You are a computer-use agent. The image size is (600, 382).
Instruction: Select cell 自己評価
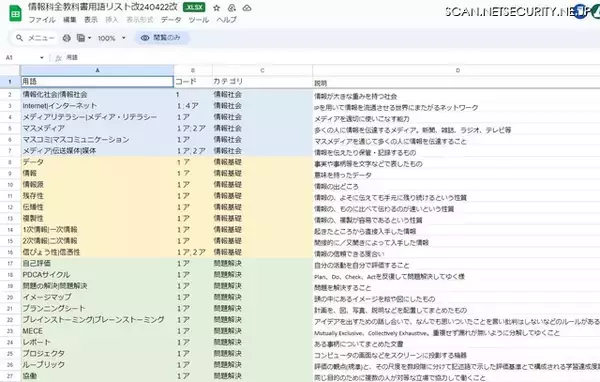coord(97,263)
